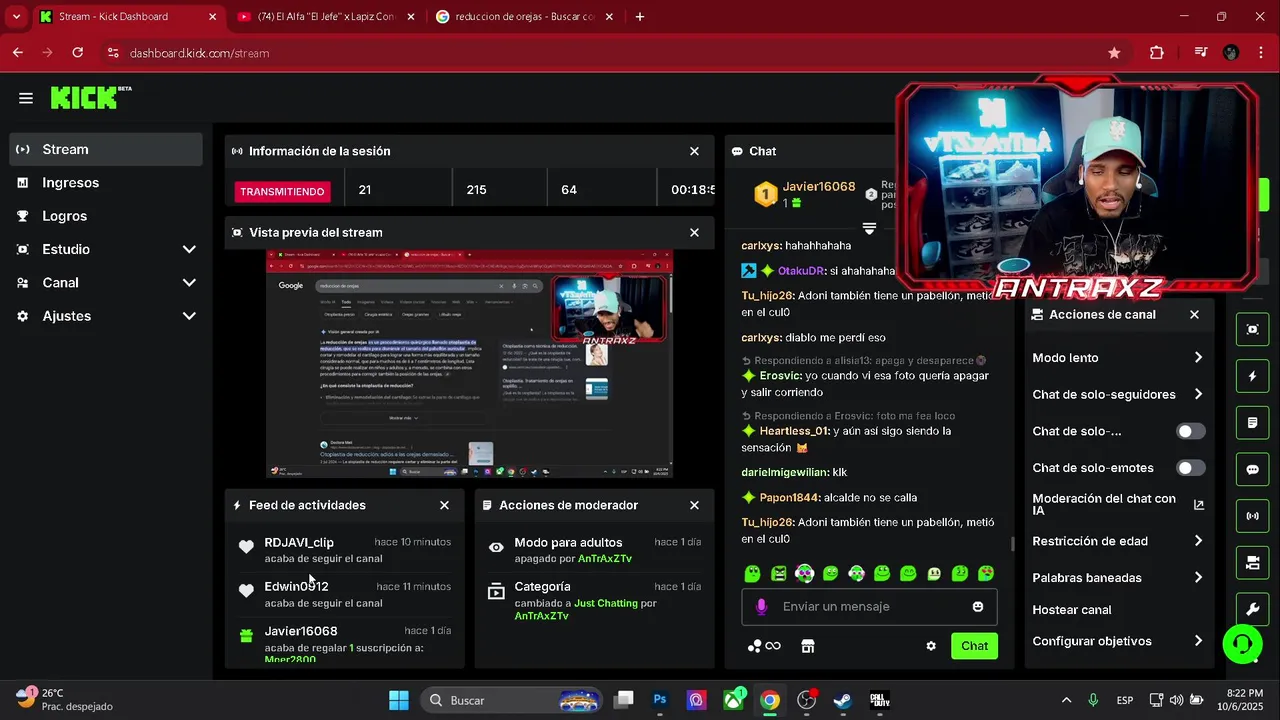
Task: Close the Acciones de canal panel
Action: tap(1194, 314)
